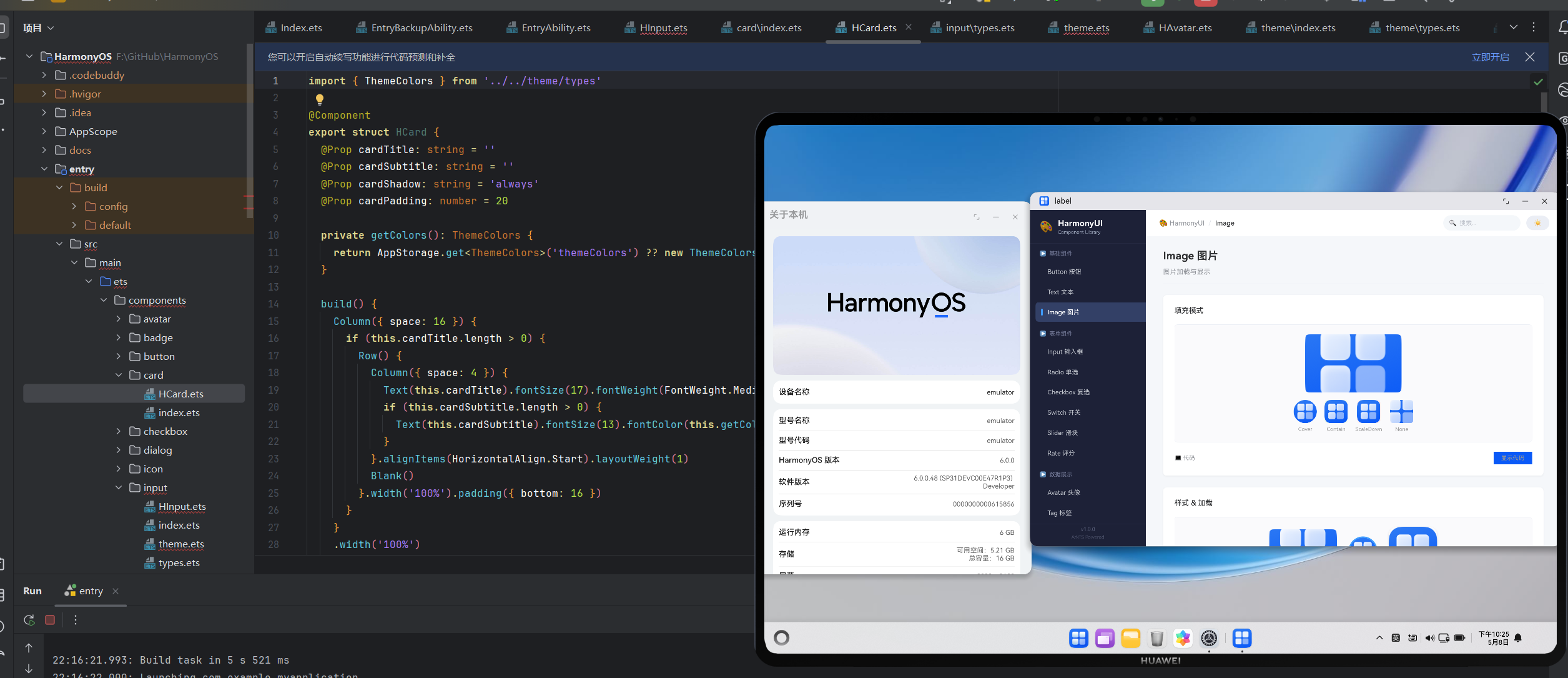Collapse the card folder
The height and width of the screenshot is (678, 1568).
coord(119,375)
